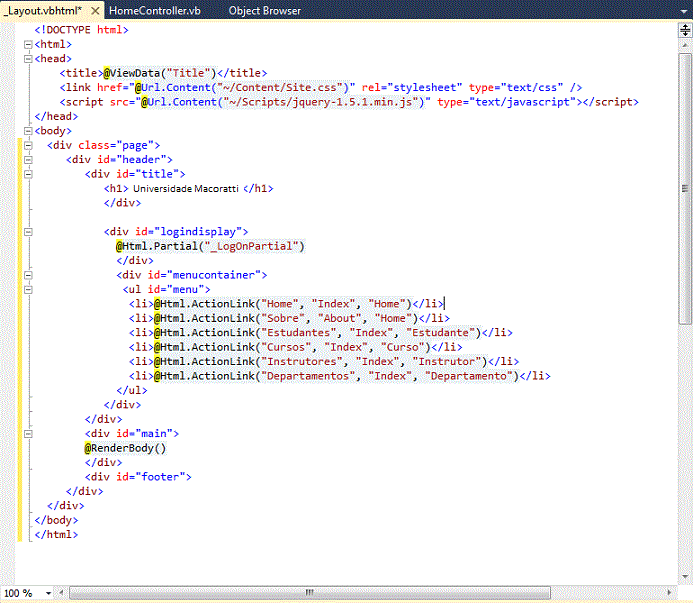Click the @RenderBody() call
The image size is (693, 603).
pyautogui.click(x=126, y=448)
